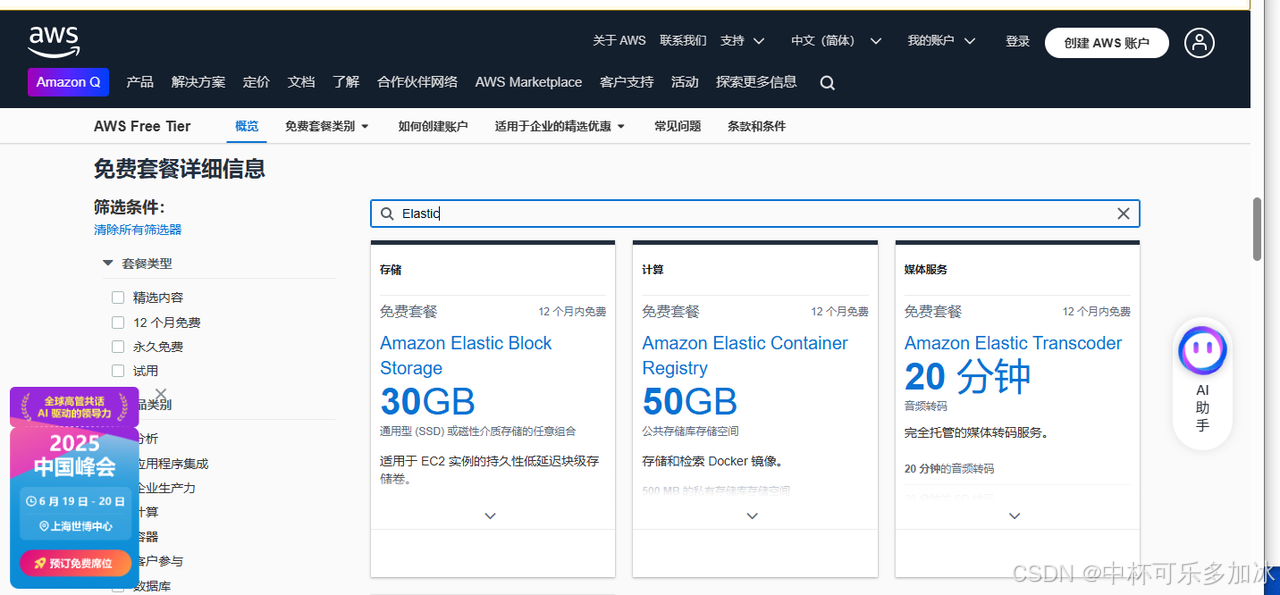
Task: Open the 客户支持 menu
Action: (626, 82)
